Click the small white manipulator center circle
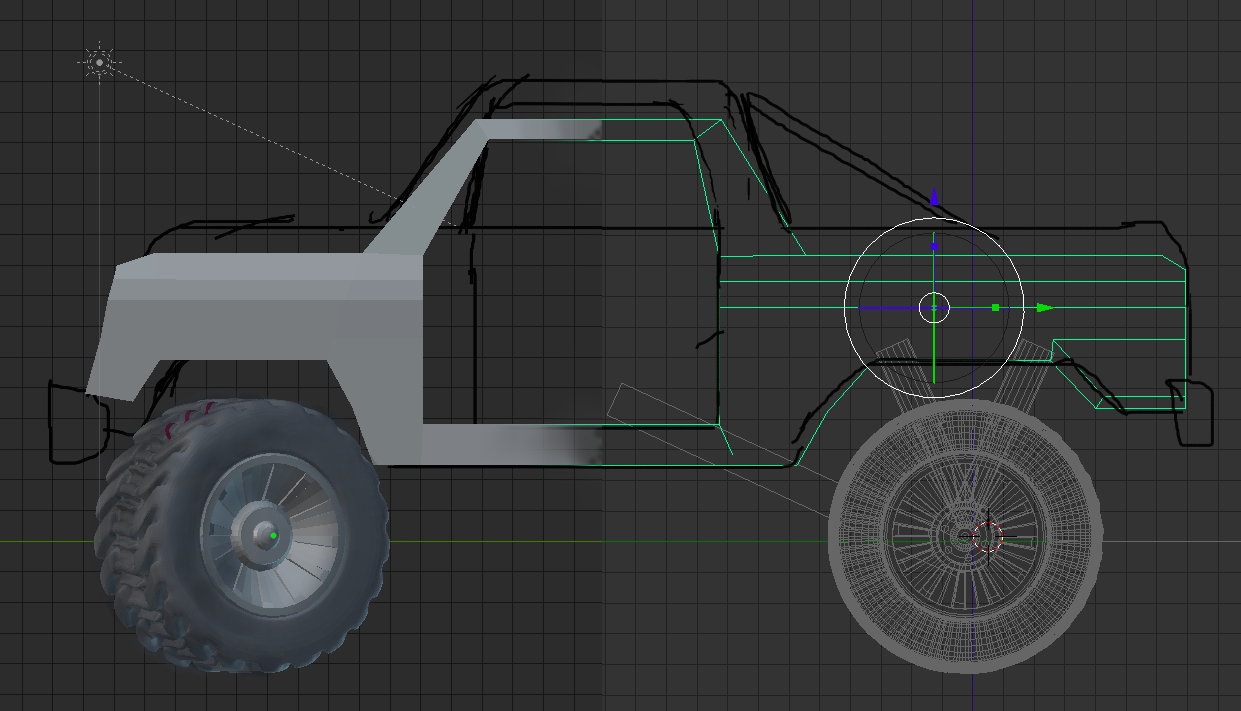This screenshot has height=711, width=1241. point(934,307)
